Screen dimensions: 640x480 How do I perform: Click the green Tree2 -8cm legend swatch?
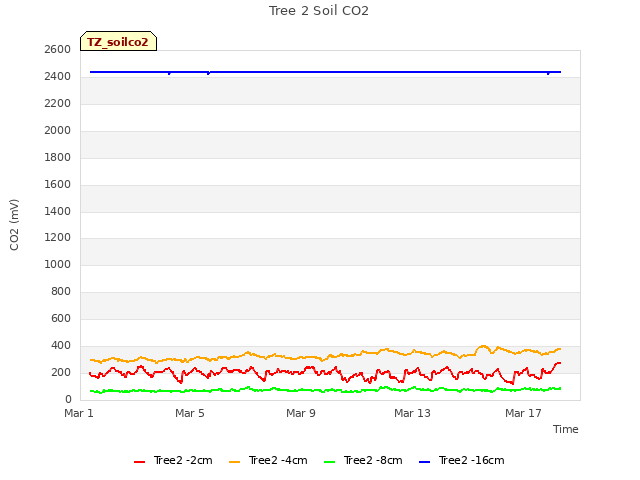(329, 462)
